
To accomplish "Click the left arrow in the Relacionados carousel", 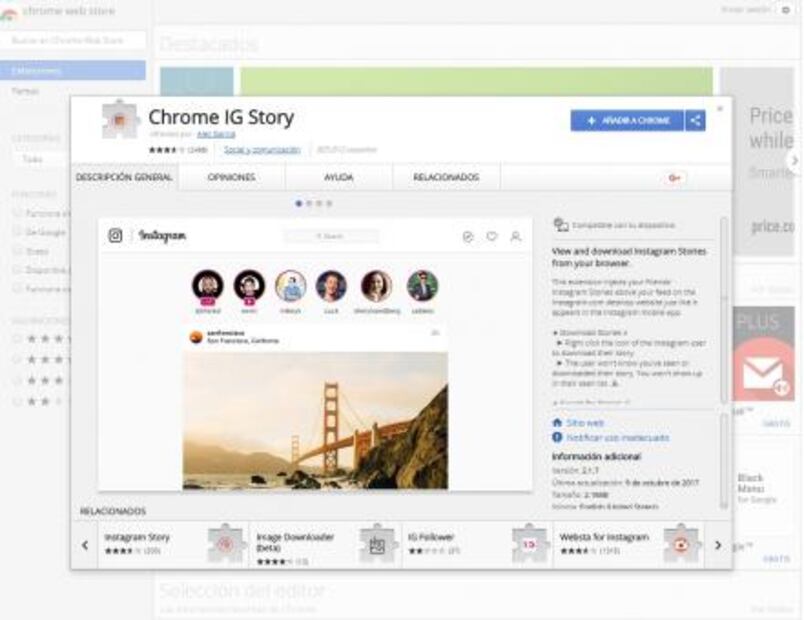I will pyautogui.click(x=83, y=543).
